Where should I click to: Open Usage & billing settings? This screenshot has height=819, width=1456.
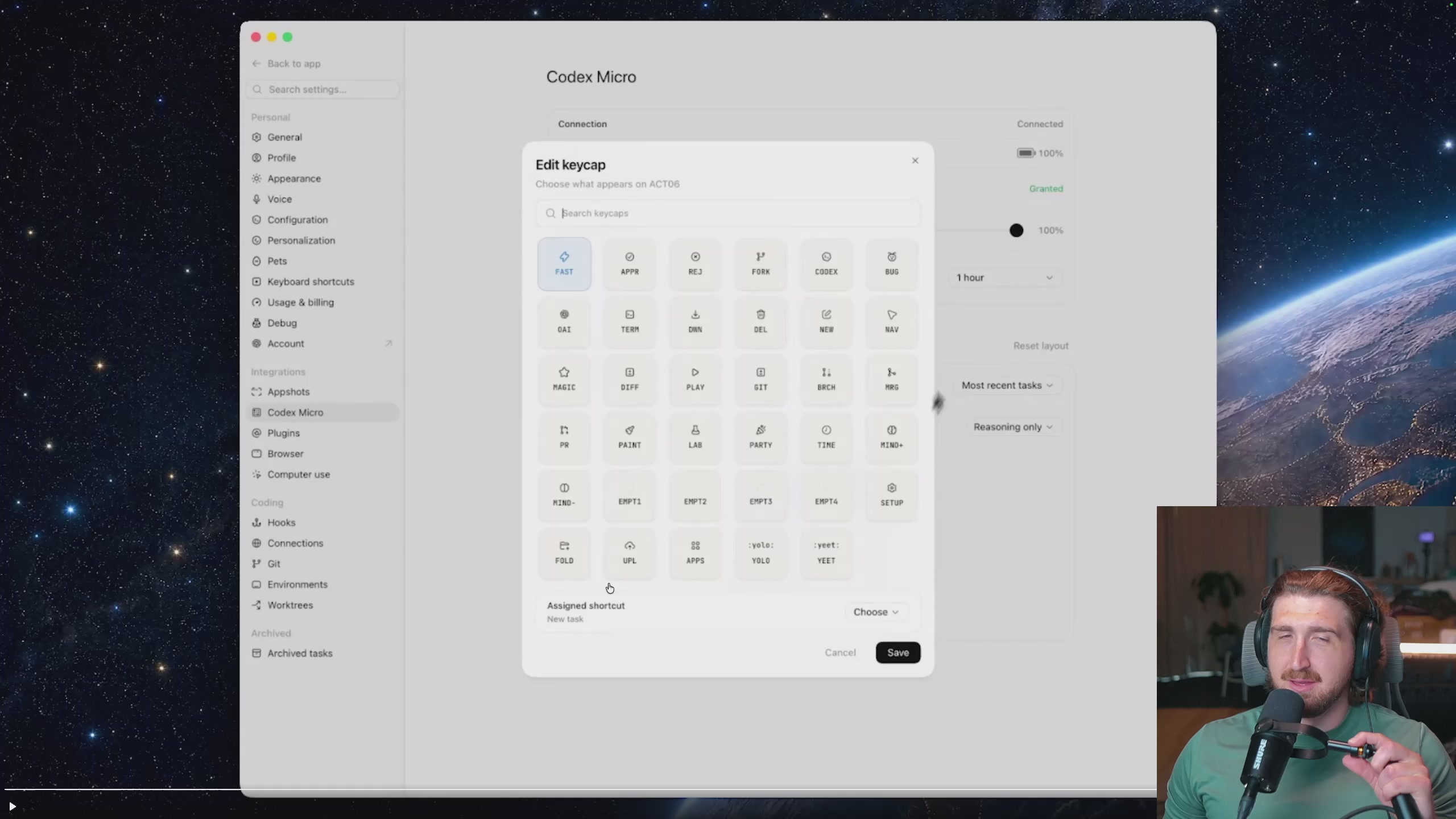click(x=323, y=302)
